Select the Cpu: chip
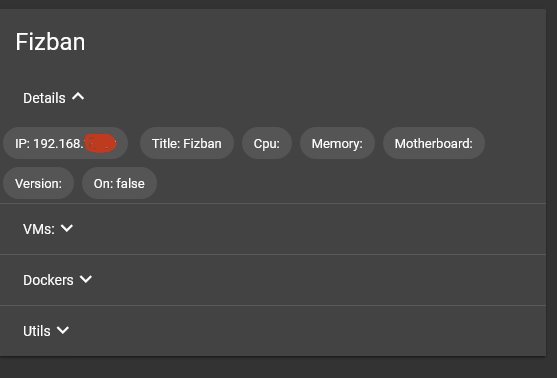The height and width of the screenshot is (378, 557). click(267, 143)
